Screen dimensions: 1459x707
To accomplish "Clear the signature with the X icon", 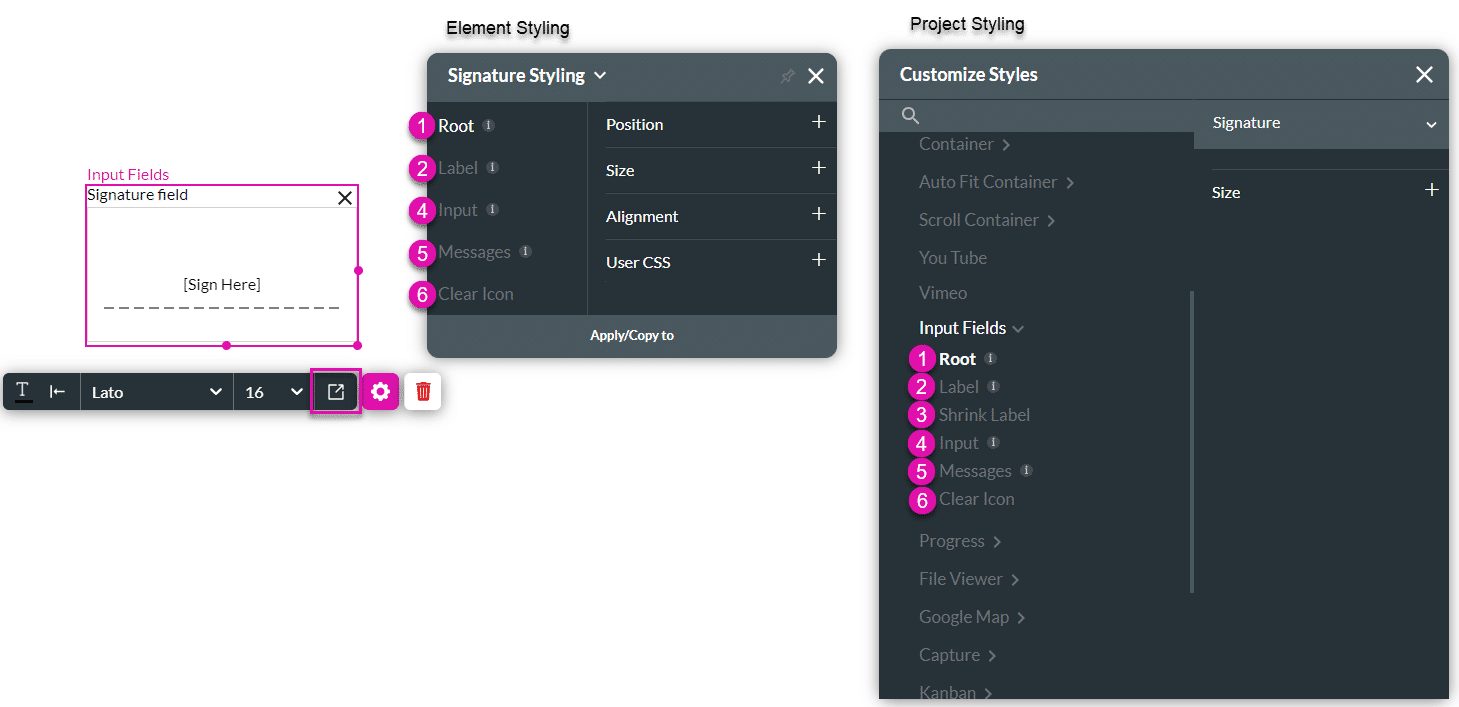I will (x=345, y=198).
